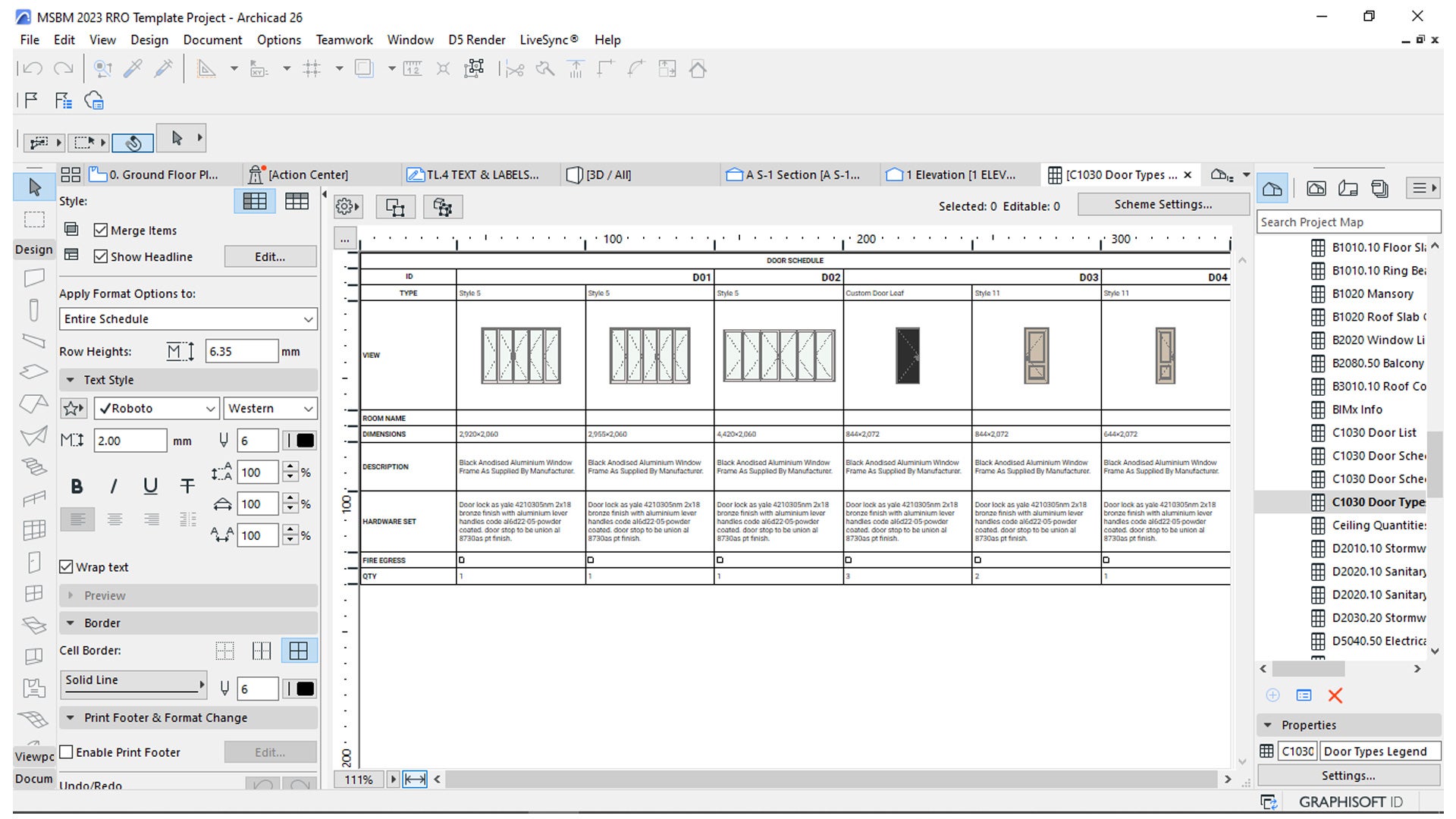The image size is (1456, 819).
Task: Collapse the Text Style section
Action: click(x=71, y=379)
